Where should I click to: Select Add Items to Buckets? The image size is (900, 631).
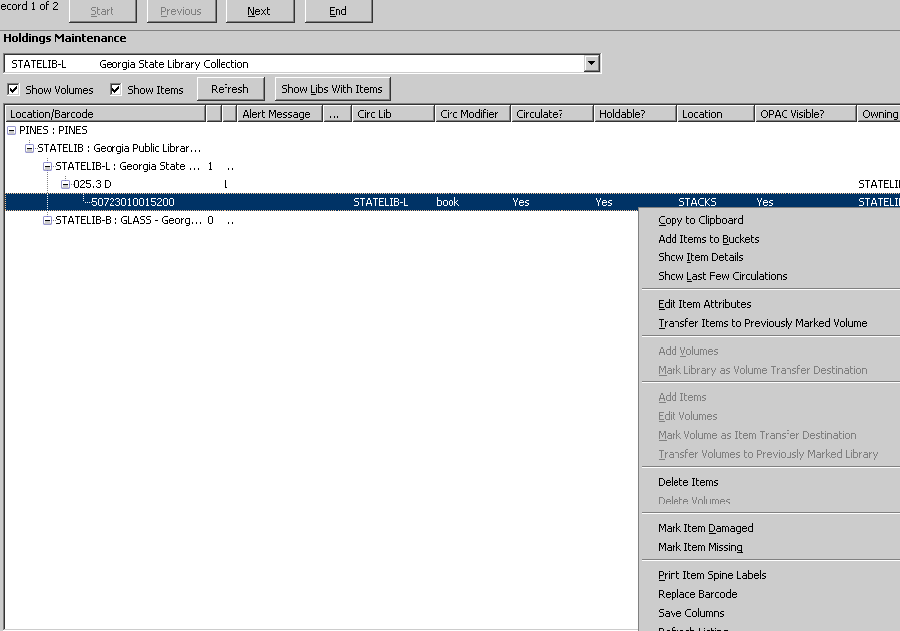tap(708, 239)
